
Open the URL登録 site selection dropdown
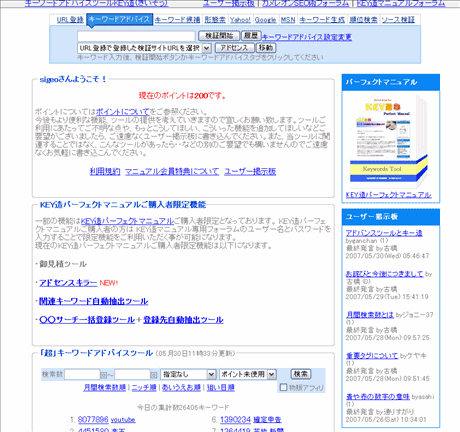(144, 48)
